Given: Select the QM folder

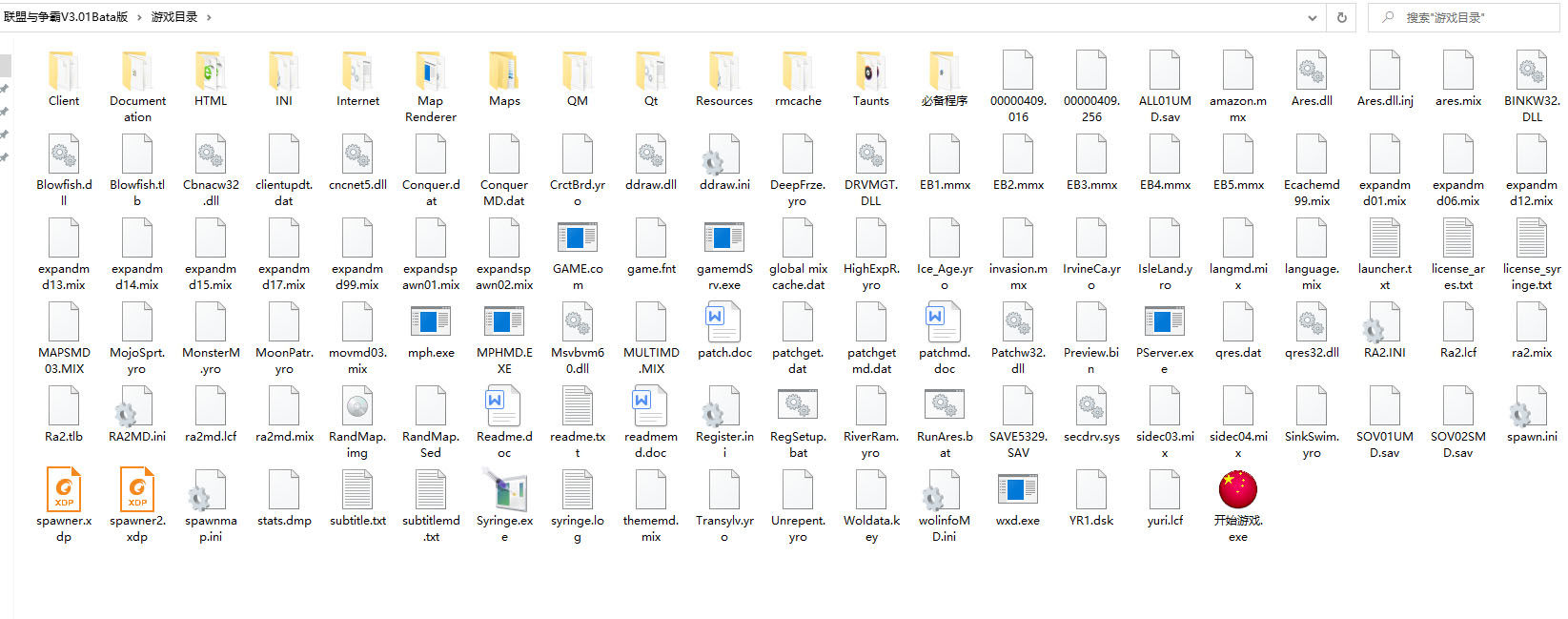Looking at the screenshot, I should click(x=578, y=71).
